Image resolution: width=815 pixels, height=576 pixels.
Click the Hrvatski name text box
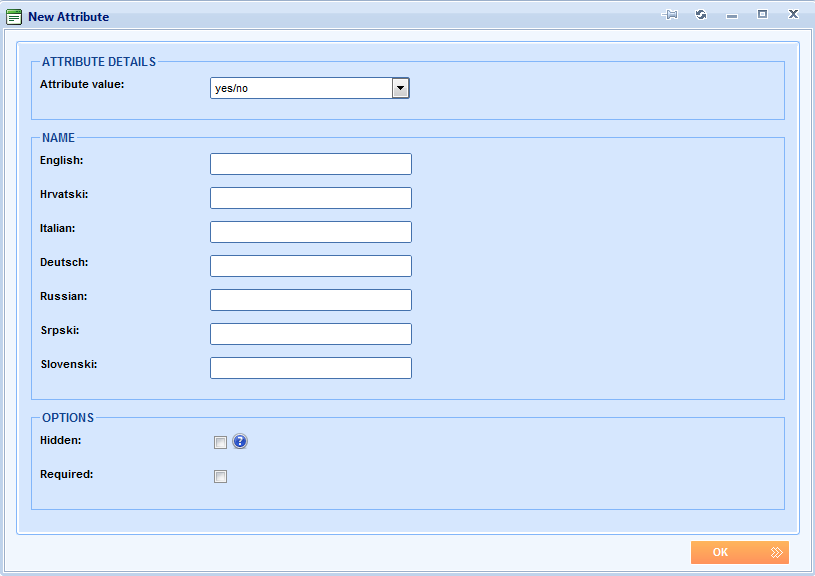(x=311, y=198)
